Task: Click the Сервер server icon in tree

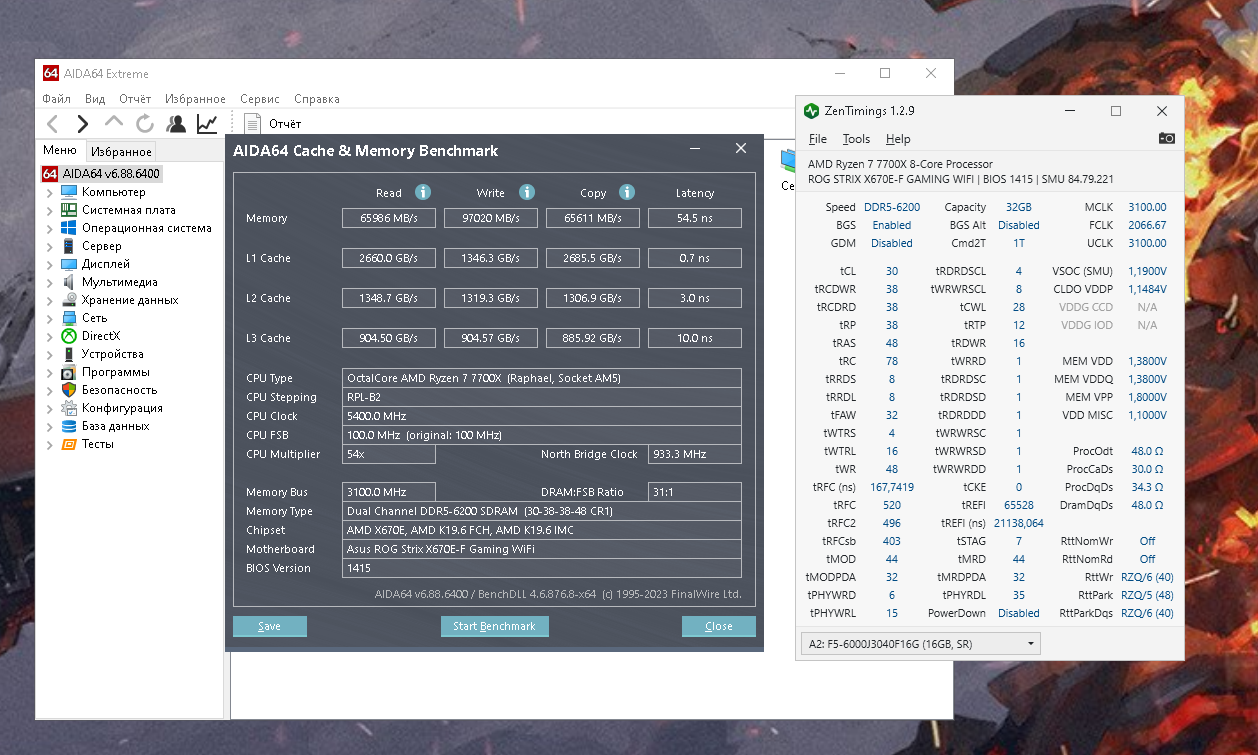Action: tap(69, 246)
